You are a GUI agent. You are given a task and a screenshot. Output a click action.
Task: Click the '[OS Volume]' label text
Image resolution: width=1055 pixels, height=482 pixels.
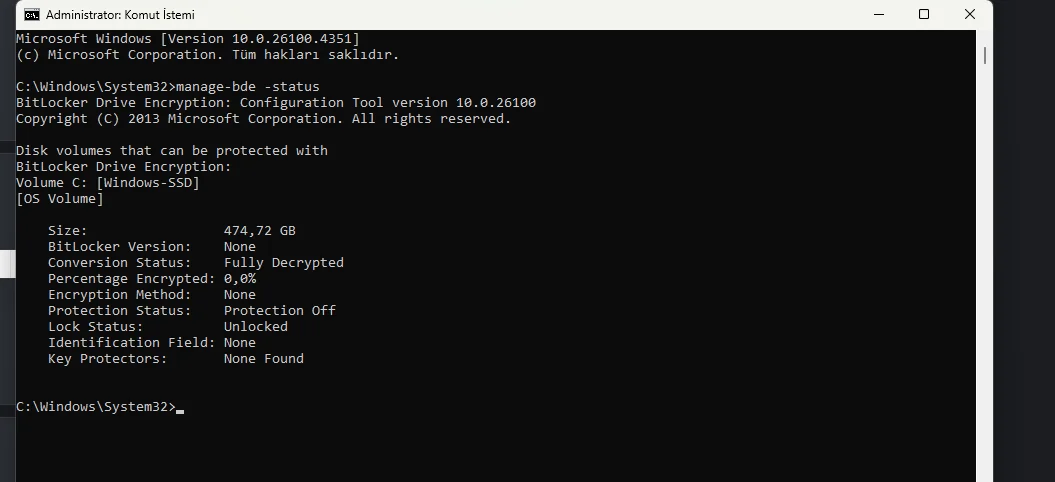coord(59,199)
